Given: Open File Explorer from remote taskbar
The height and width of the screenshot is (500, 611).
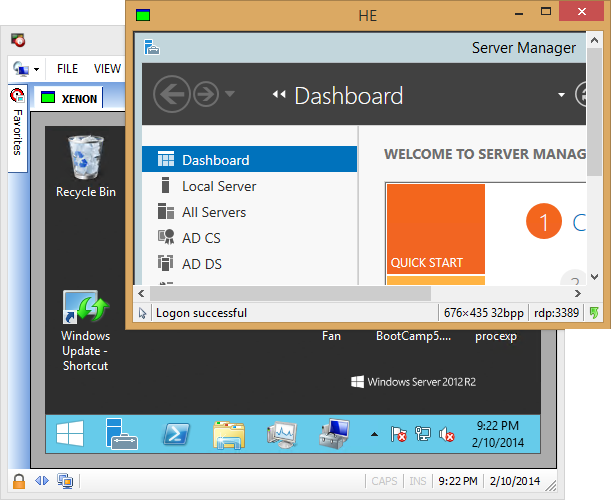Looking at the screenshot, I should pyautogui.click(x=229, y=435).
